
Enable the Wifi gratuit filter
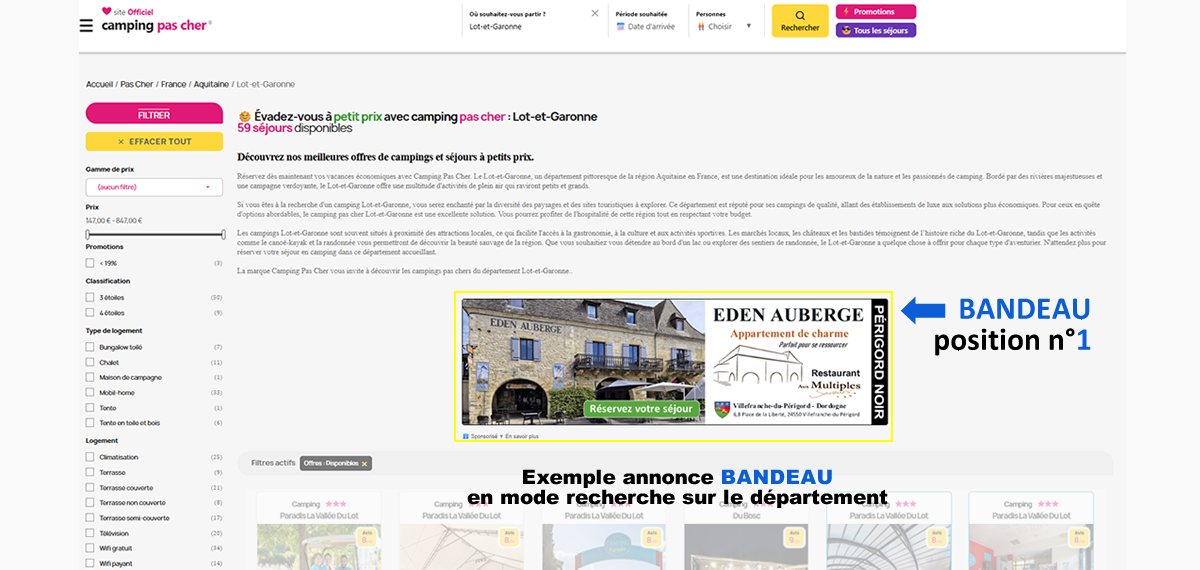(90, 548)
